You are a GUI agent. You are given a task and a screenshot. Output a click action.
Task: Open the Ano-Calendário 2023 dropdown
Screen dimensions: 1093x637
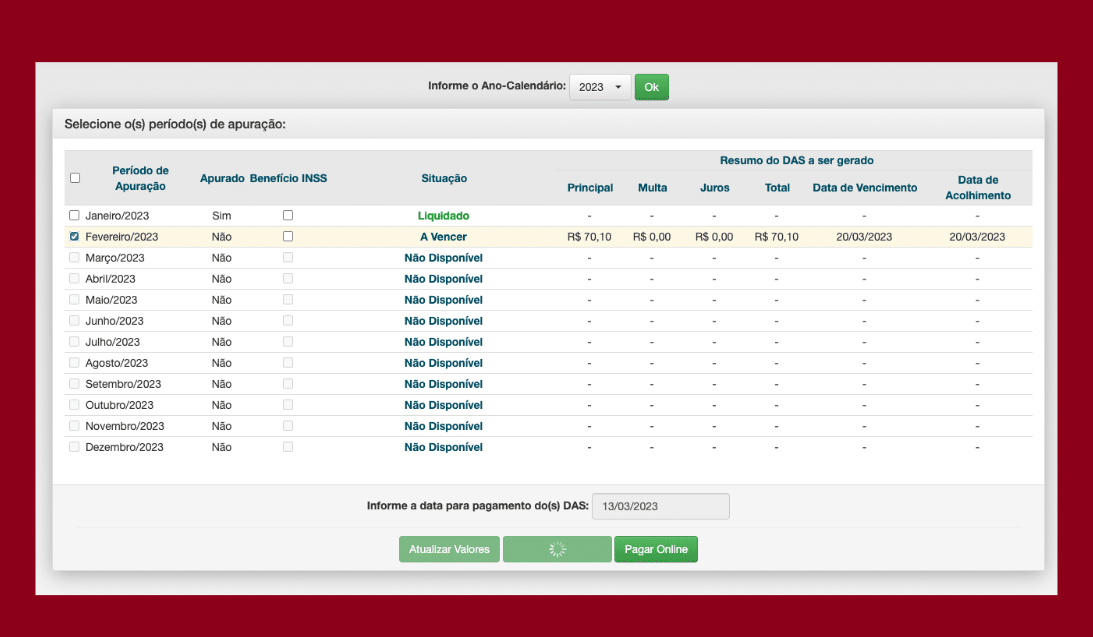(x=600, y=87)
